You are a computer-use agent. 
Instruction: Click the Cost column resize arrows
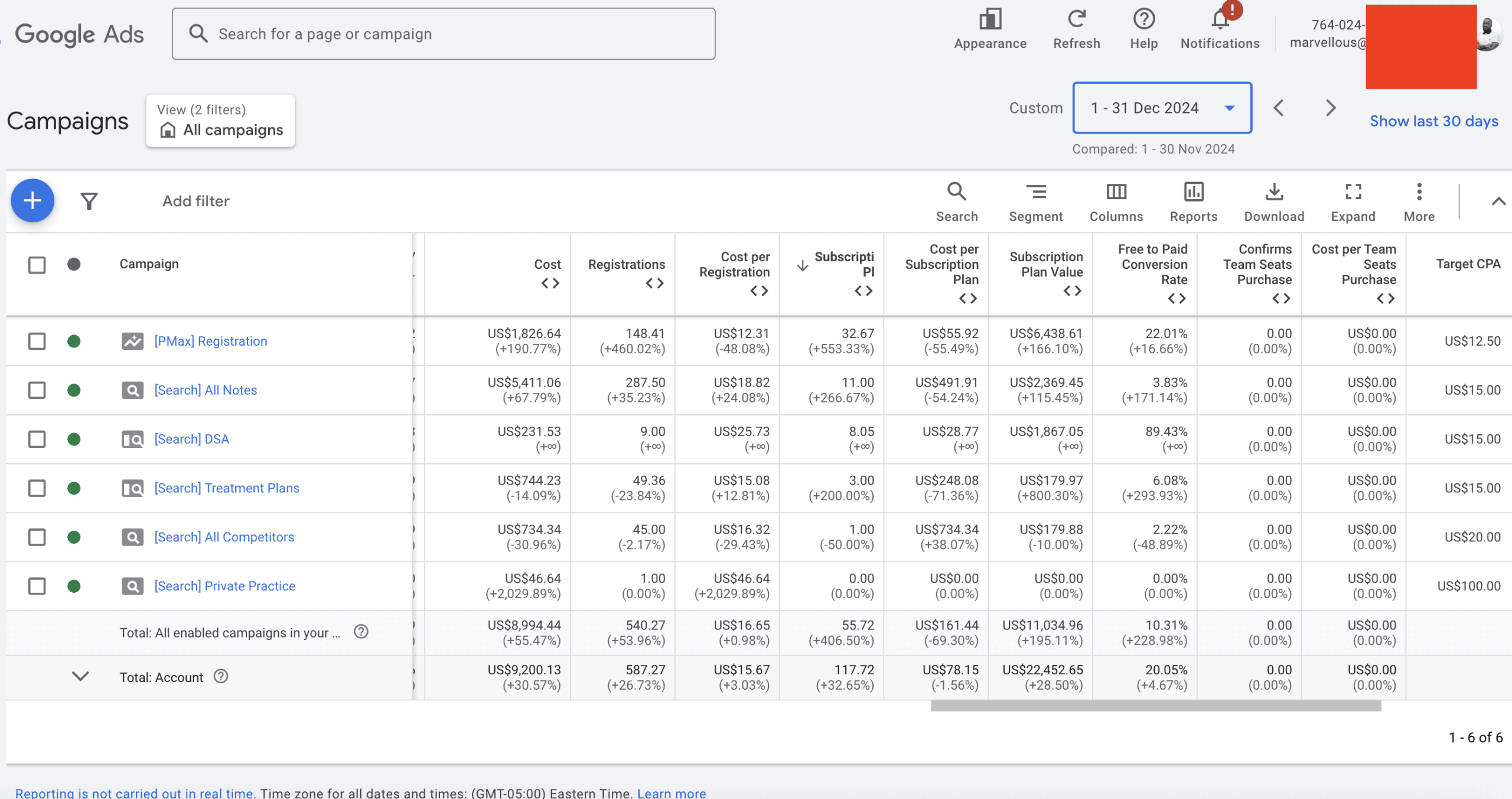pyautogui.click(x=550, y=284)
